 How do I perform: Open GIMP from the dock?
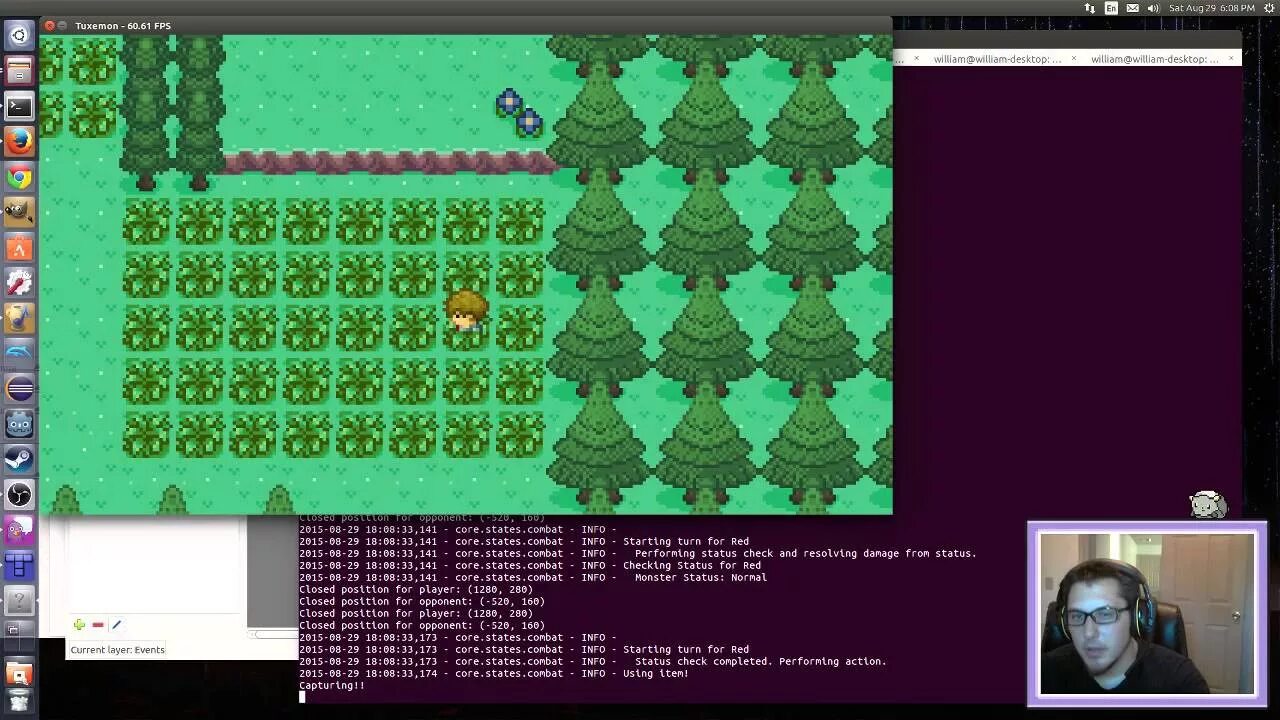19,212
